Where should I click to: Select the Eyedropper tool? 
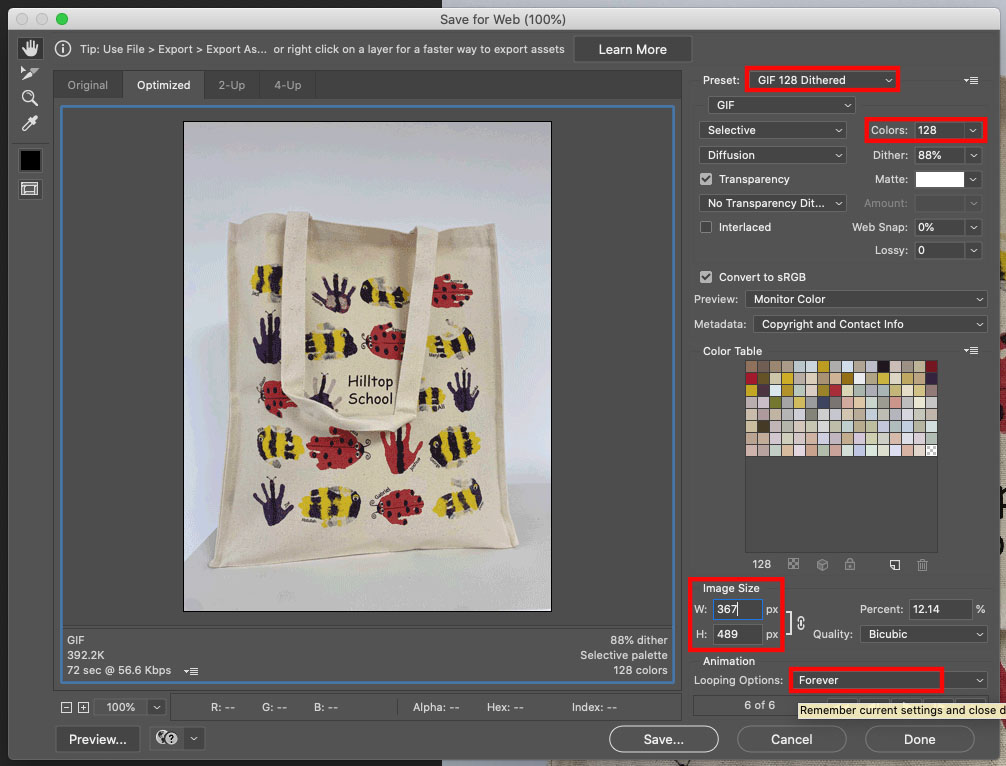30,123
